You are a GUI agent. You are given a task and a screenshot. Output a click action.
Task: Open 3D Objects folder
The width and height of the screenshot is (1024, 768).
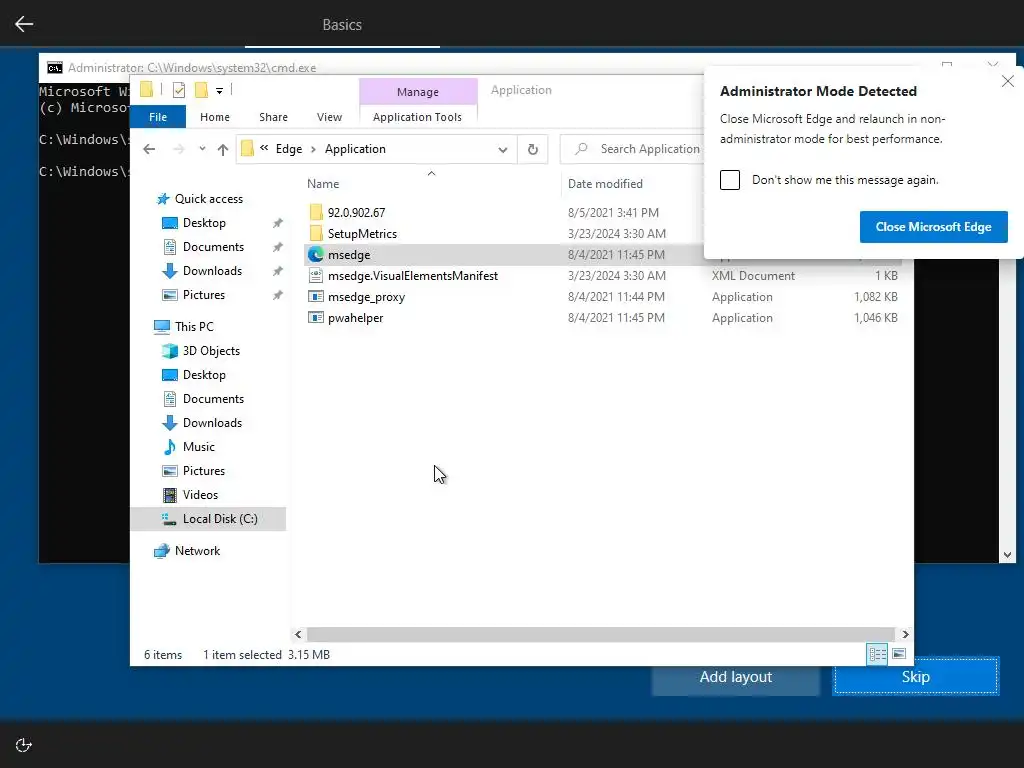[x=211, y=351]
